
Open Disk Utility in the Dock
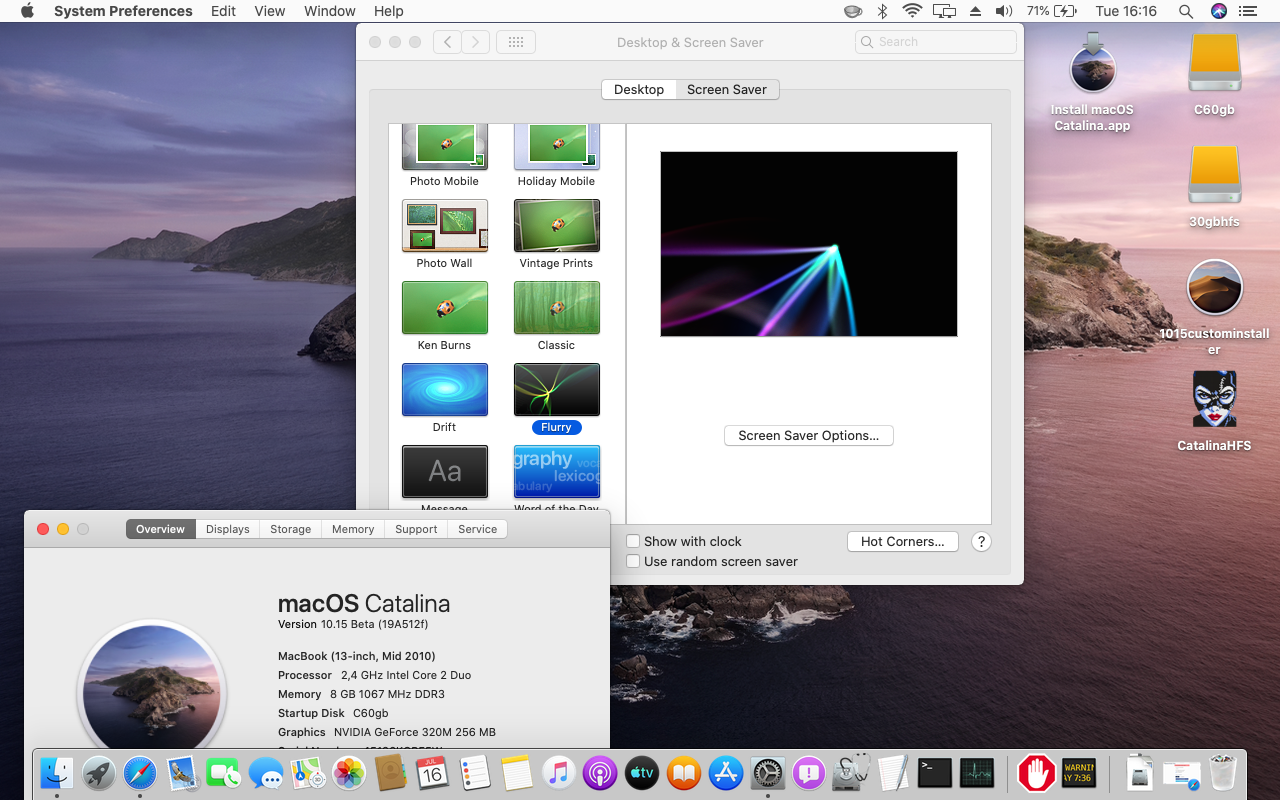point(851,773)
